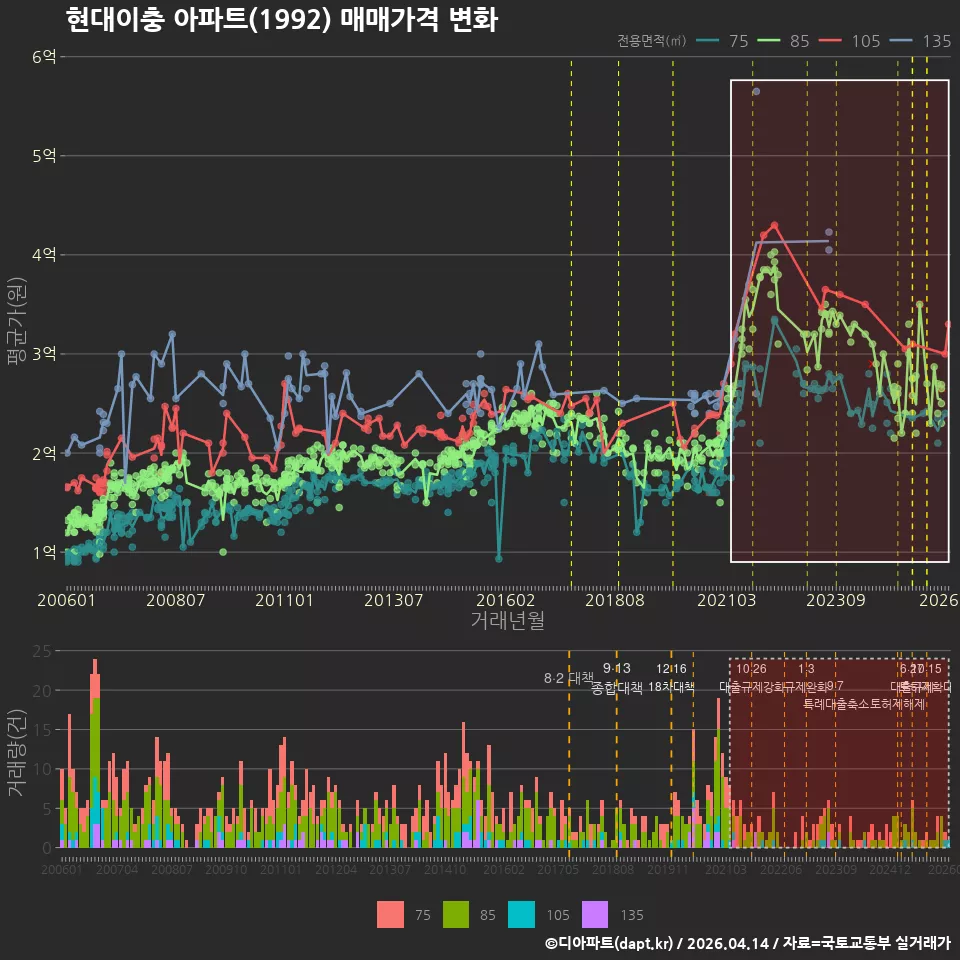Click the cyan 105 volume legend swatch

pyautogui.click(x=521, y=915)
